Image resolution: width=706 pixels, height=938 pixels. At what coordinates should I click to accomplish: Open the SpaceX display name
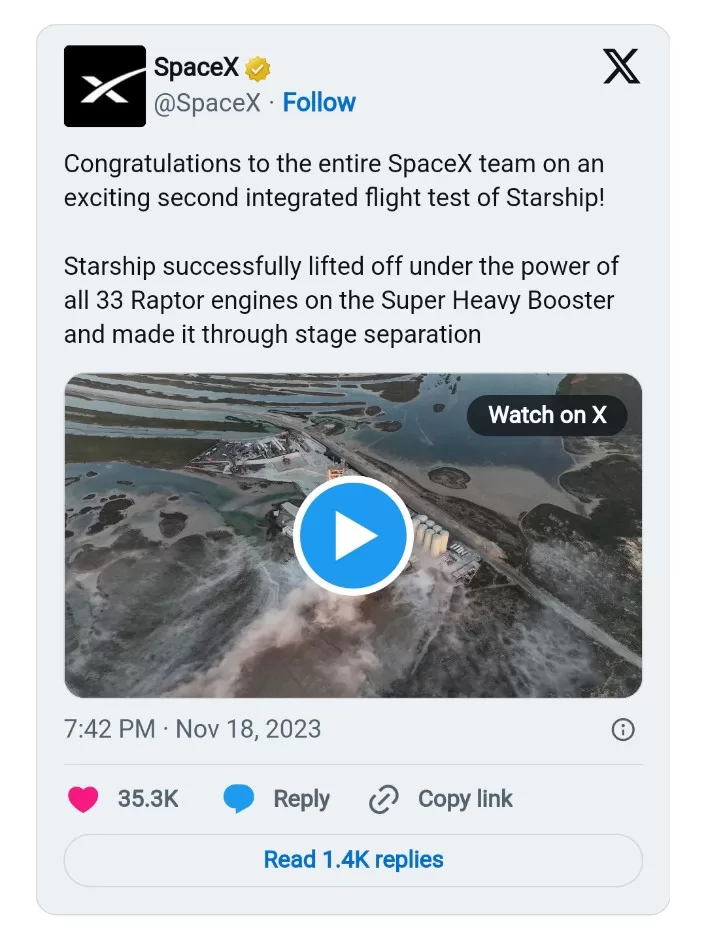pos(196,68)
